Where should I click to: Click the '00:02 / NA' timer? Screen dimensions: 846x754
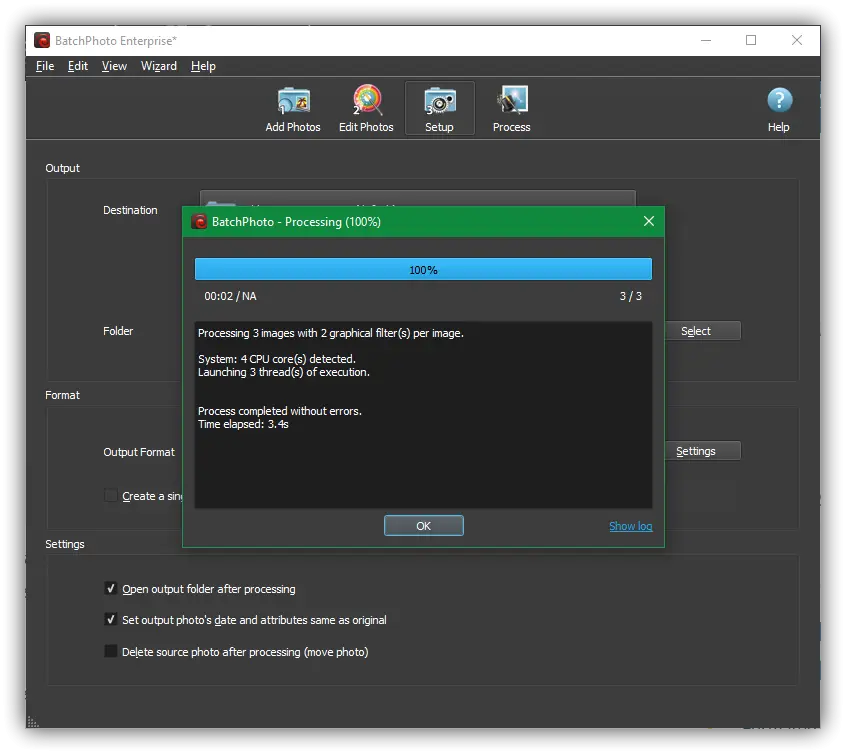[230, 296]
